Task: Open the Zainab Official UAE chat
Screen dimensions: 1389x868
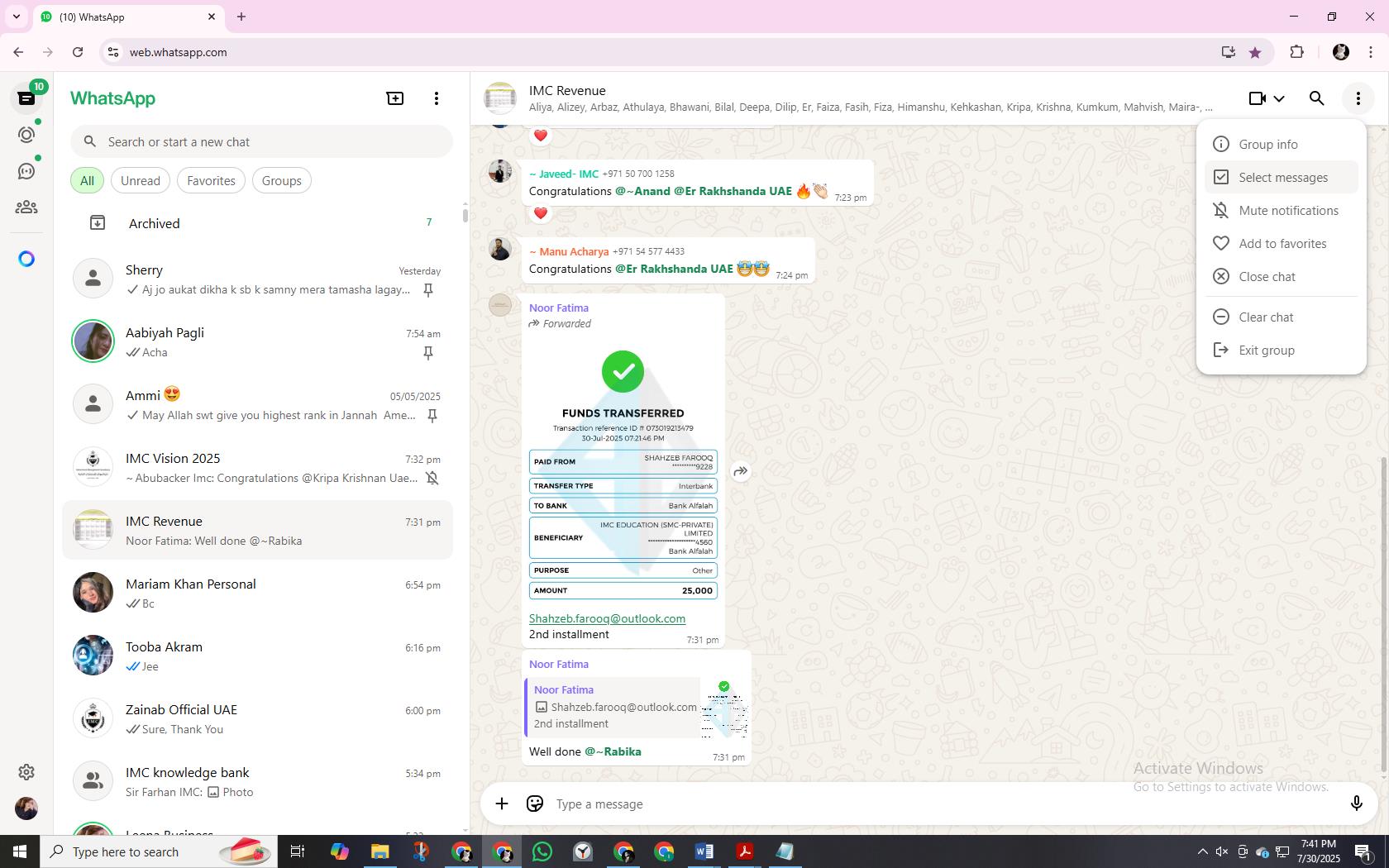Action: (x=258, y=718)
